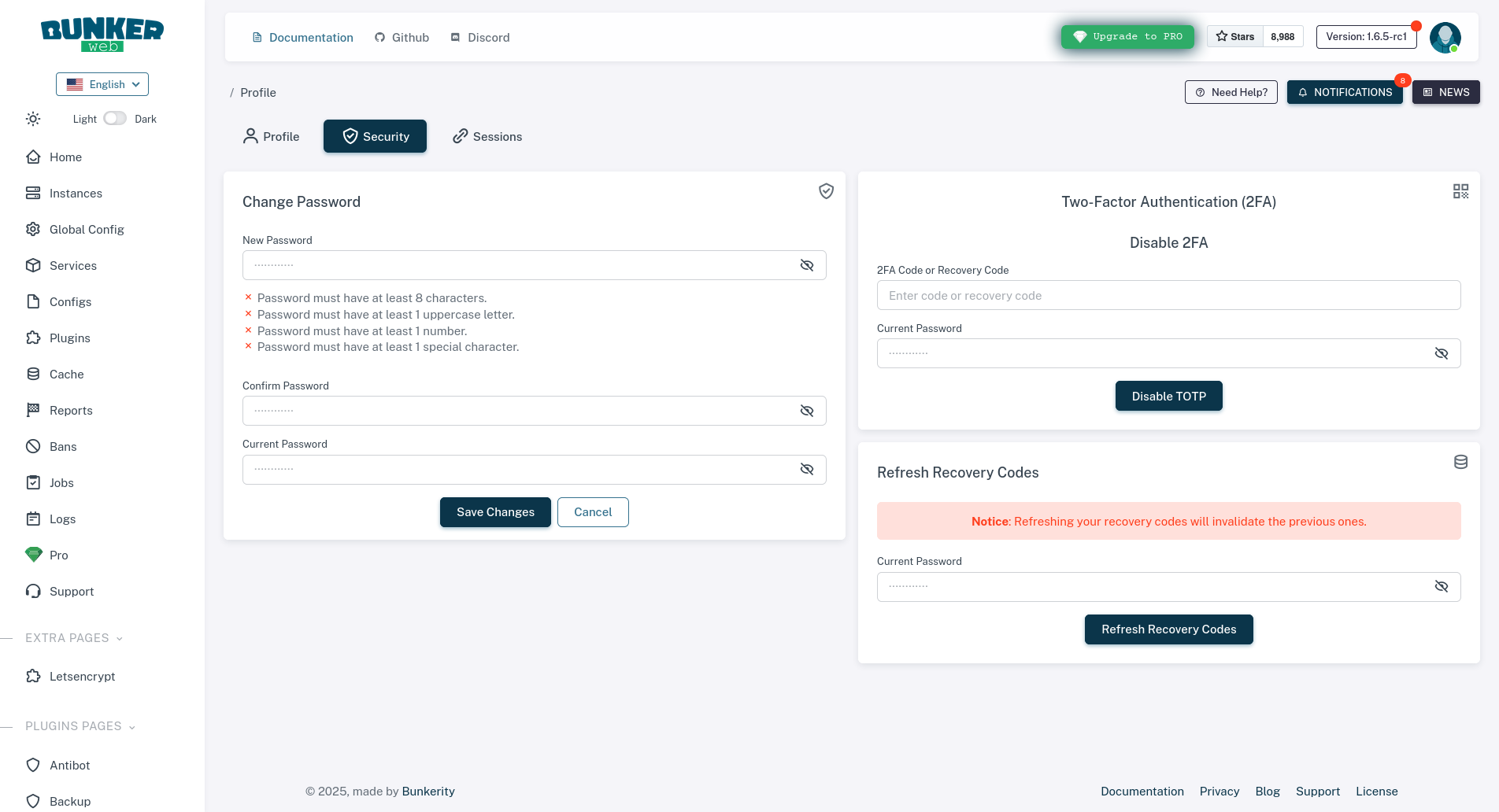Switch to the Profile tab

point(271,137)
